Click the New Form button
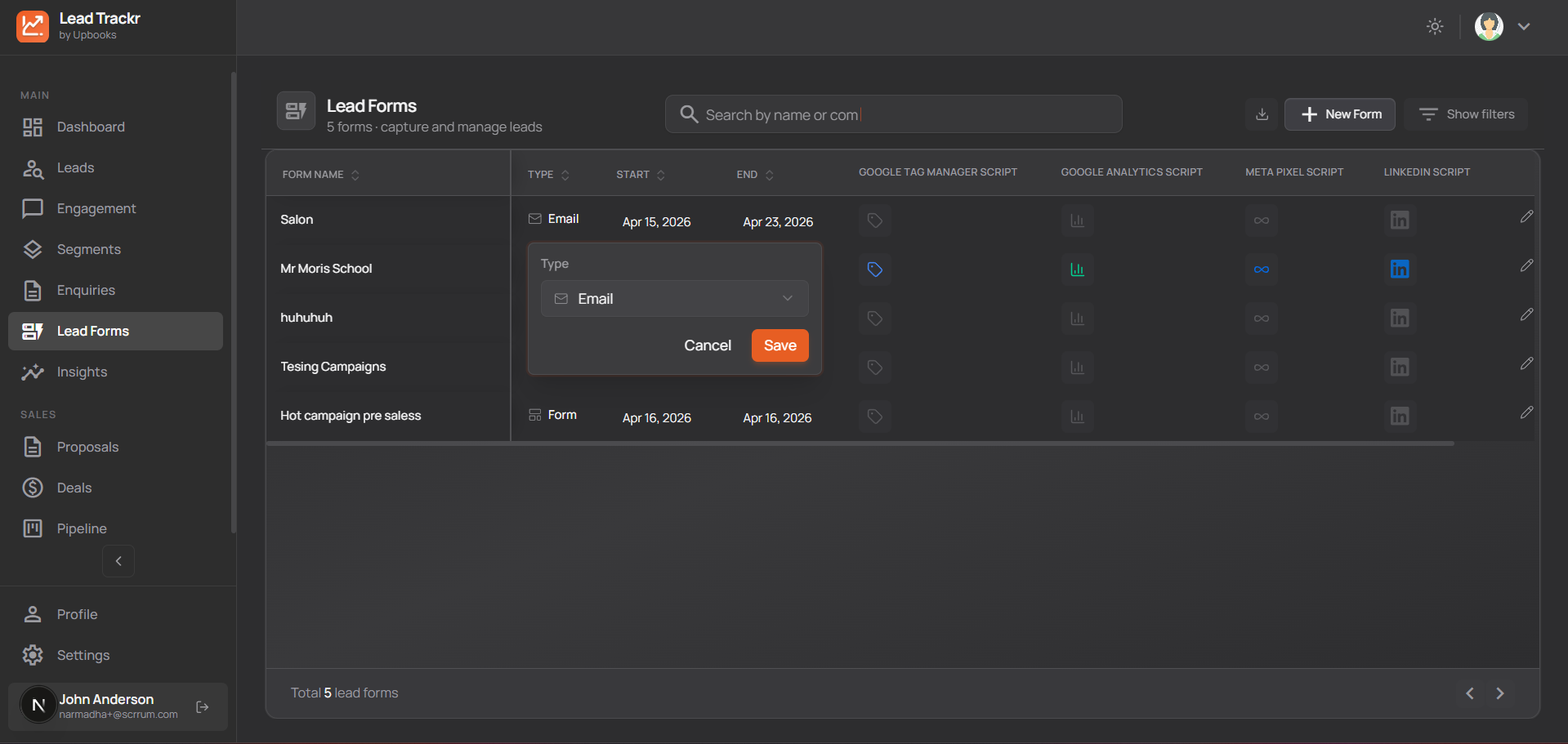Screen dimensions: 1568x744 click(x=1339, y=114)
